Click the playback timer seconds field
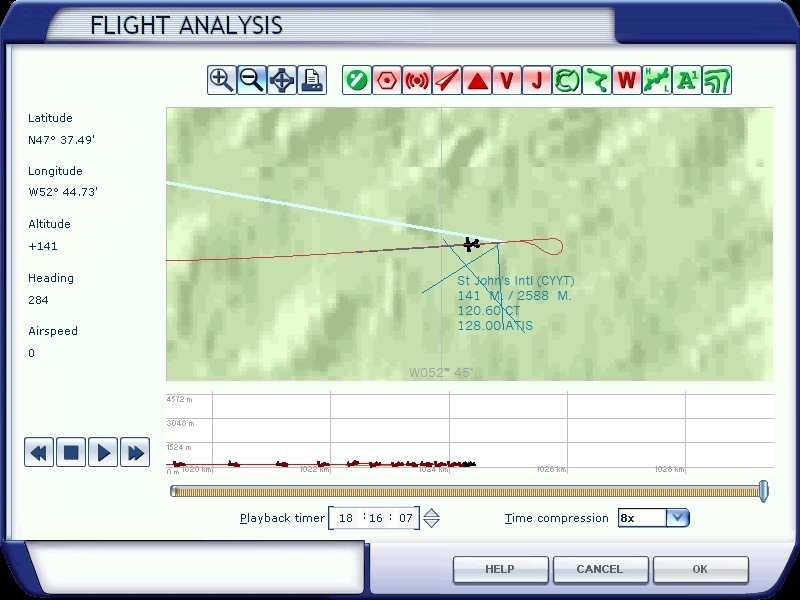Image resolution: width=800 pixels, height=600 pixels. pyautogui.click(x=406, y=518)
